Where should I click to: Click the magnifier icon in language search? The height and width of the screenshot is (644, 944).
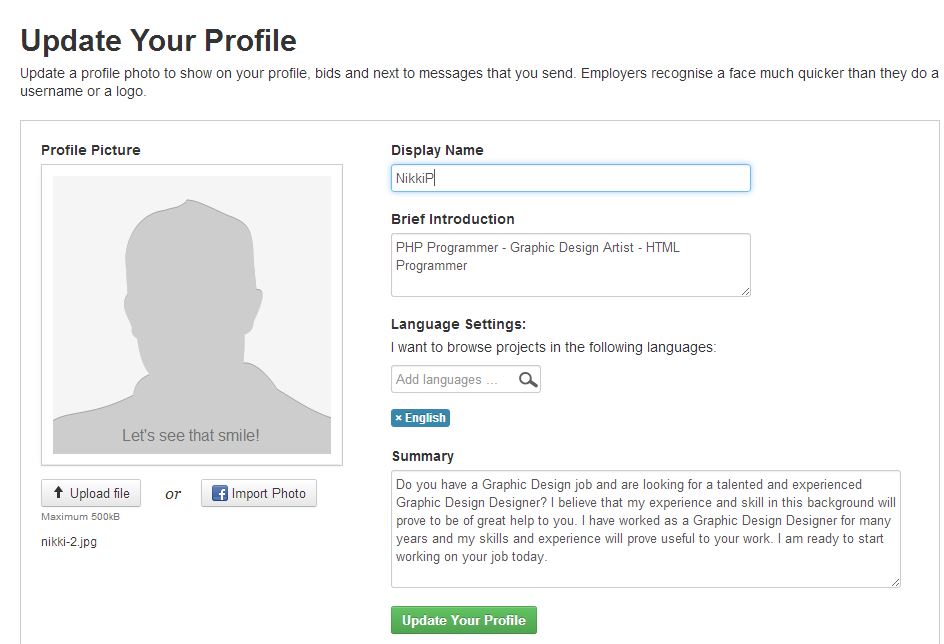tap(528, 379)
